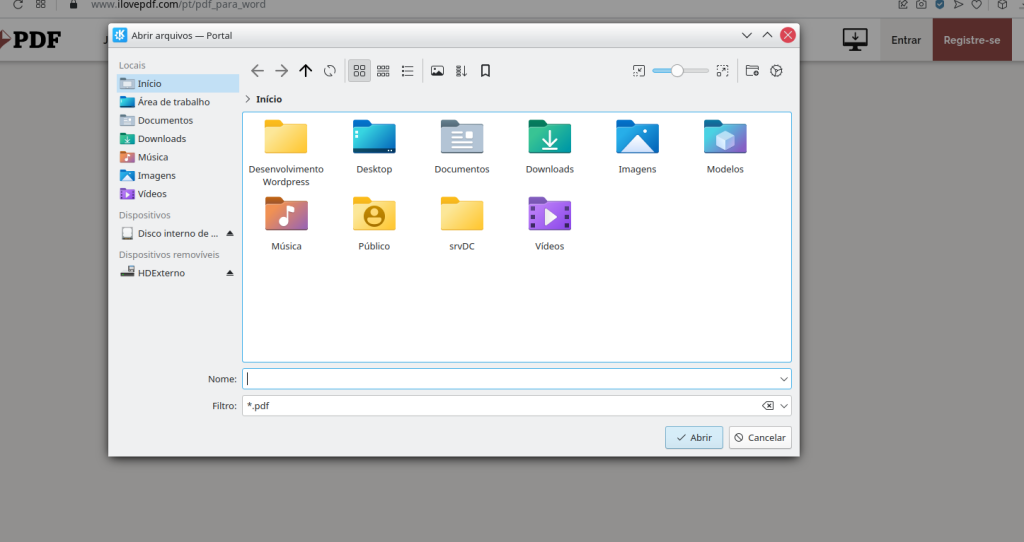Select Downloads in the places sidebar
This screenshot has width=1024, height=542.
[x=178, y=138]
